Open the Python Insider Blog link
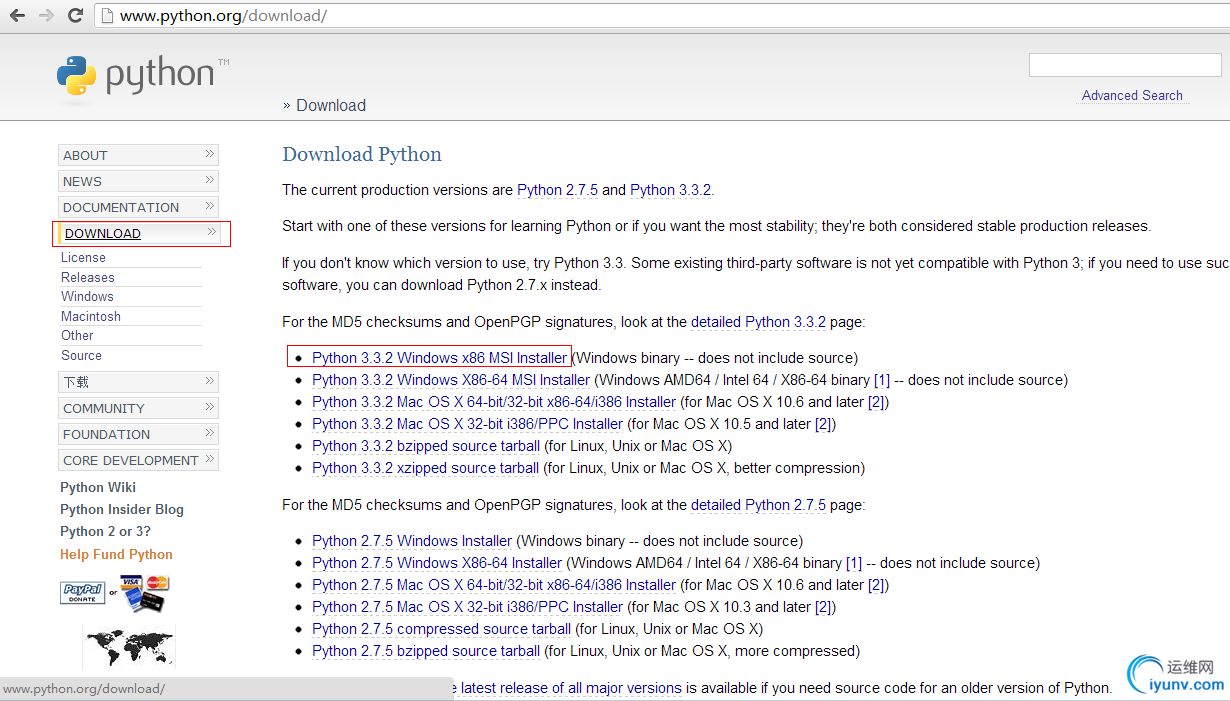 [122, 509]
